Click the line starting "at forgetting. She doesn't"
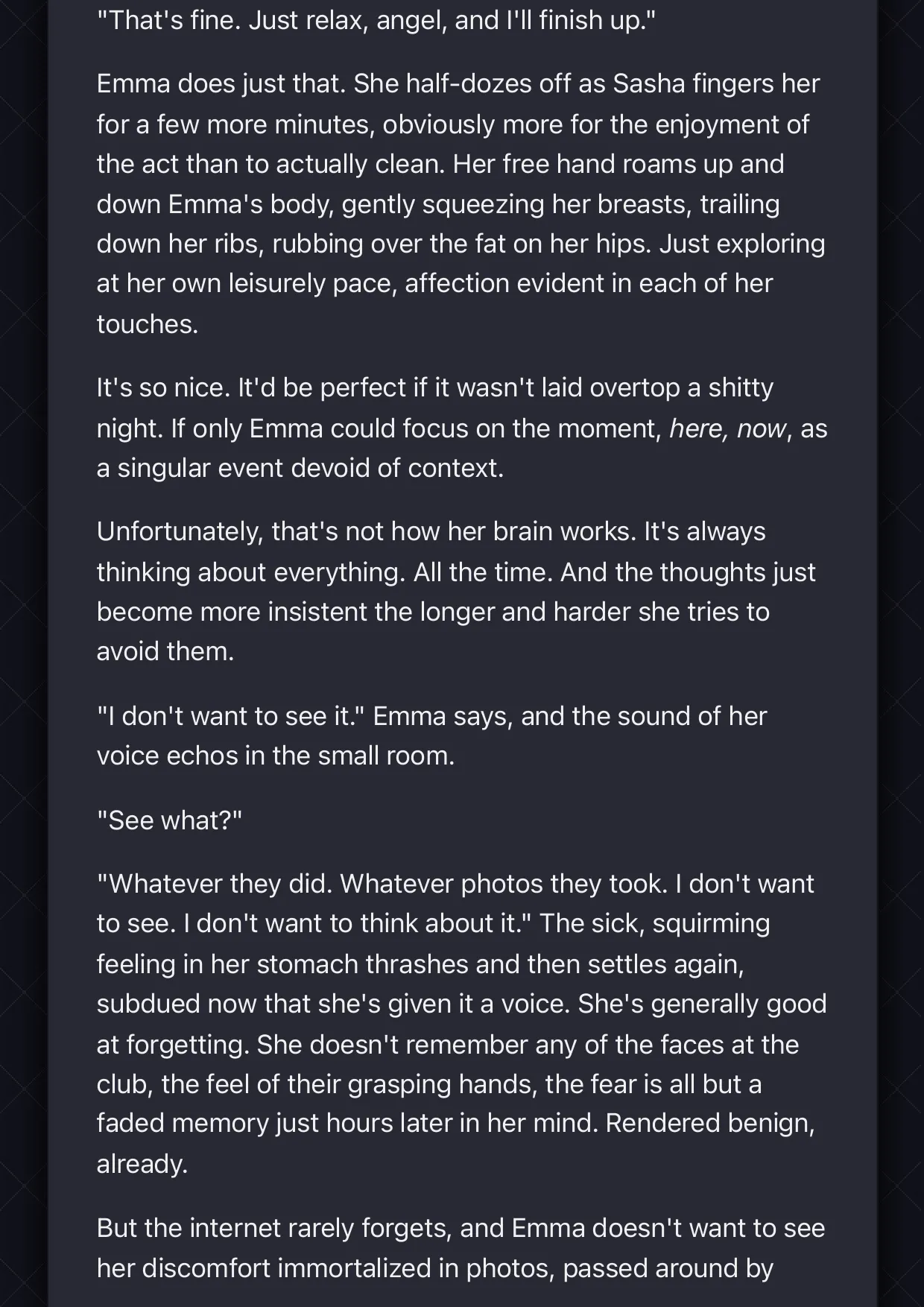 (448, 1045)
